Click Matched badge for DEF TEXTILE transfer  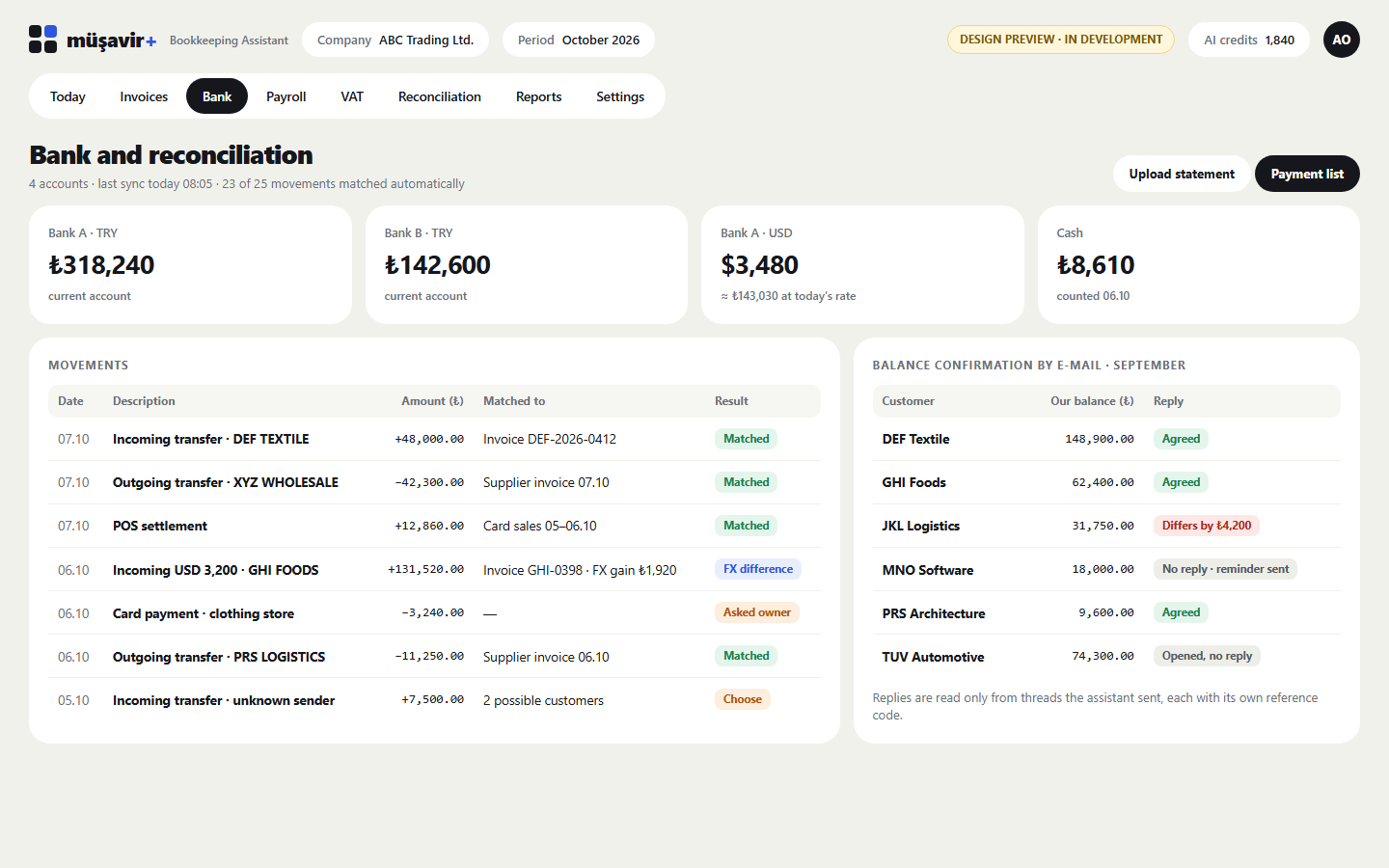(x=747, y=439)
